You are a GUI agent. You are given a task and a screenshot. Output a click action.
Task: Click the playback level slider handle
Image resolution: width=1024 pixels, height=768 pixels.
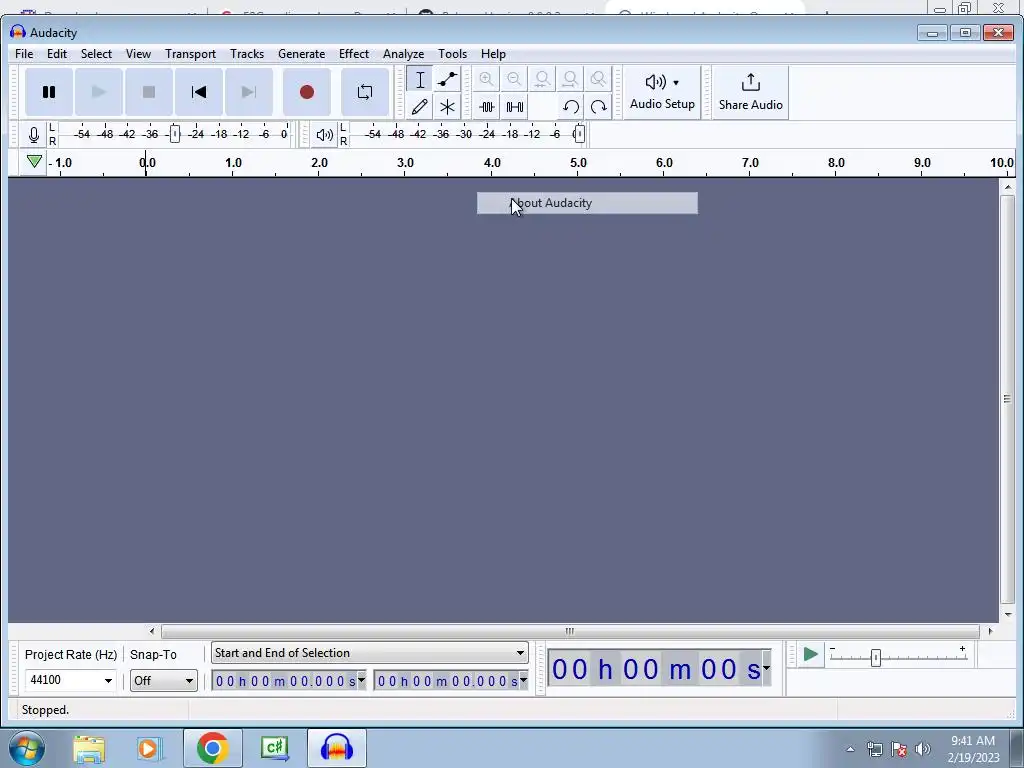click(579, 134)
